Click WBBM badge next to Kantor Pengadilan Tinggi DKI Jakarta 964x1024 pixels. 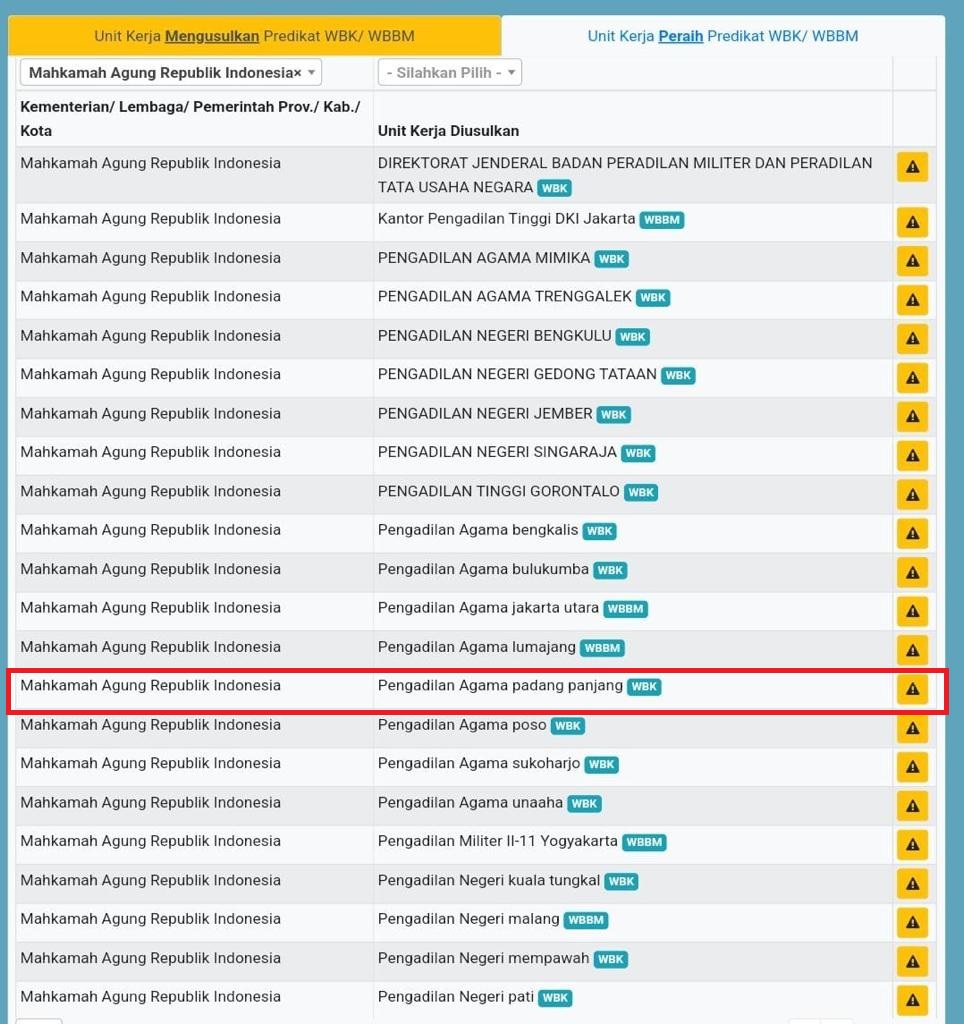(x=662, y=220)
